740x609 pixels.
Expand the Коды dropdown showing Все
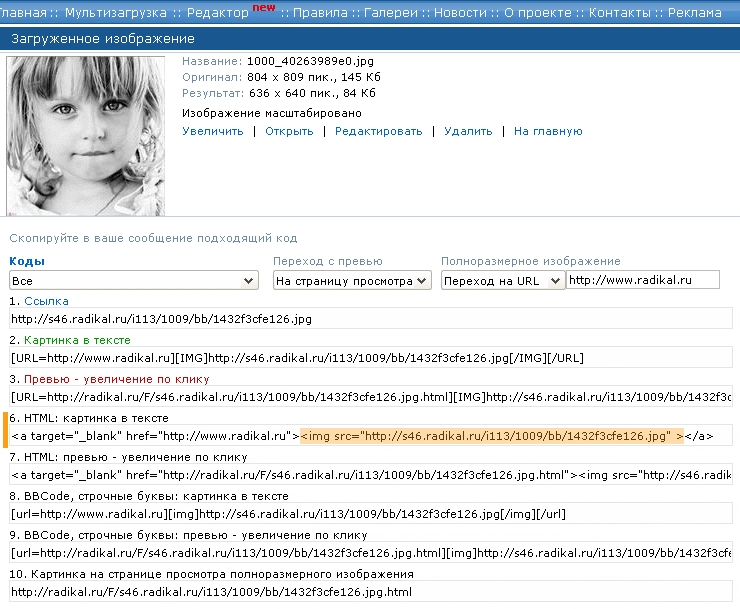[x=133, y=281]
